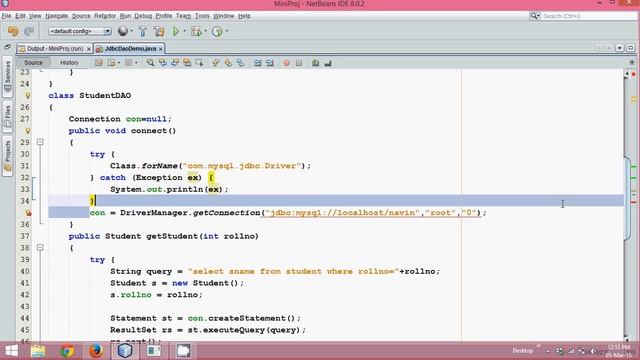
Task: Switch to the Output - MiniProj (run) tab
Action: [55, 49]
